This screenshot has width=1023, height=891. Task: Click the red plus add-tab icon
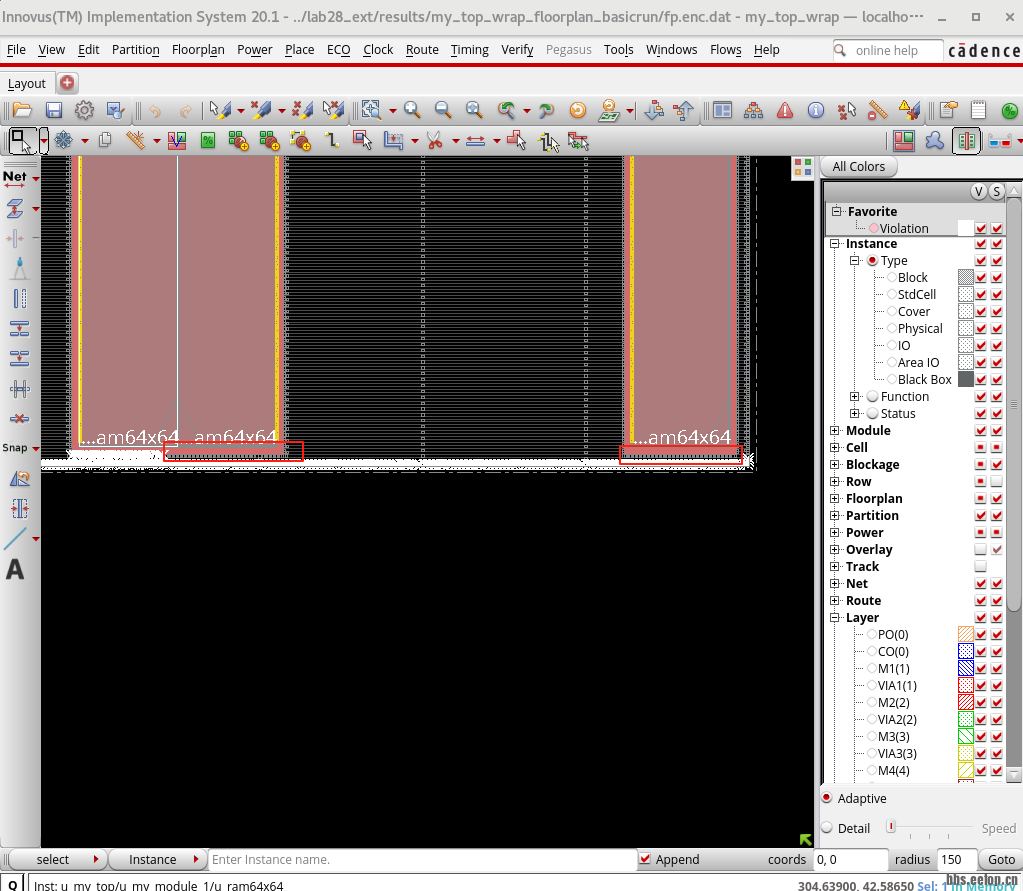(67, 83)
